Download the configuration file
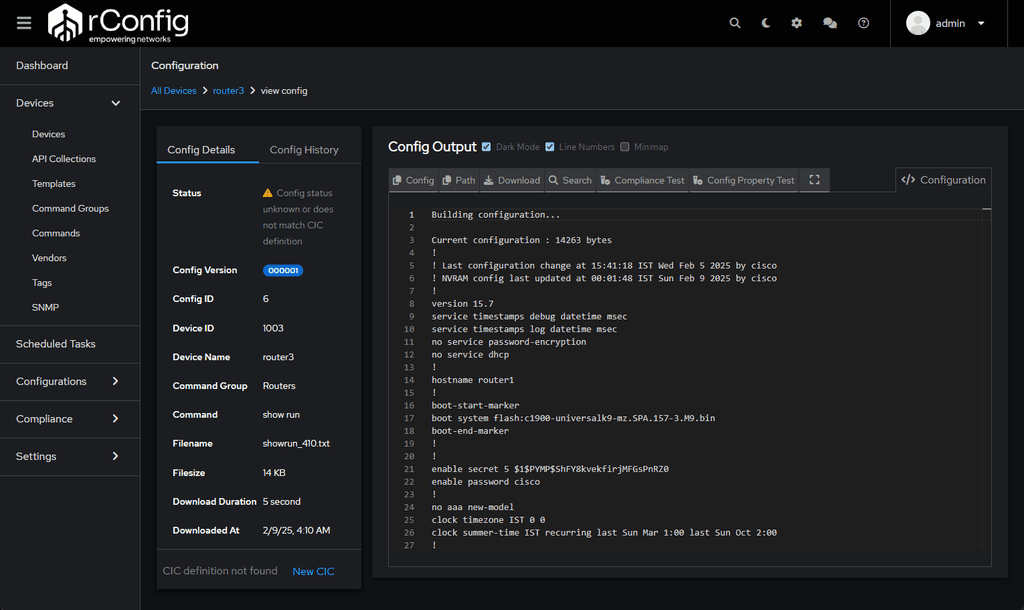Screen dimensions: 1024x610 pyautogui.click(x=511, y=180)
